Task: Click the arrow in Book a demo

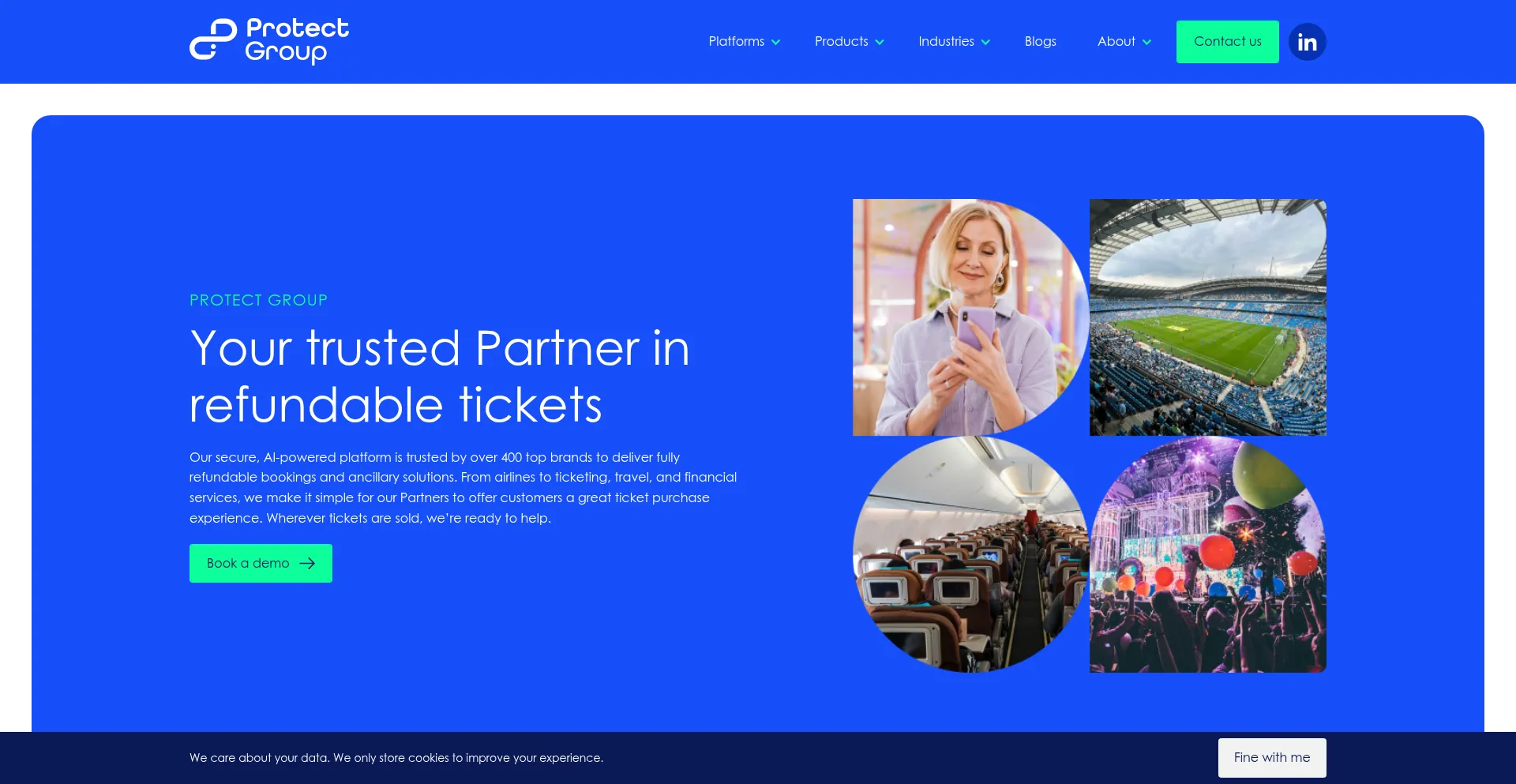Action: click(307, 563)
